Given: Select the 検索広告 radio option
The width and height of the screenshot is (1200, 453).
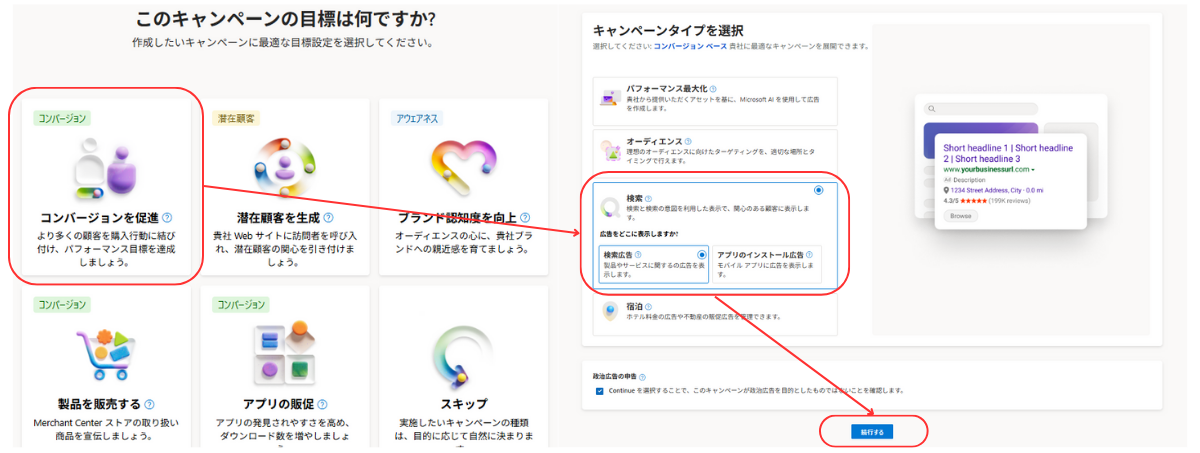Looking at the screenshot, I should click(x=701, y=255).
